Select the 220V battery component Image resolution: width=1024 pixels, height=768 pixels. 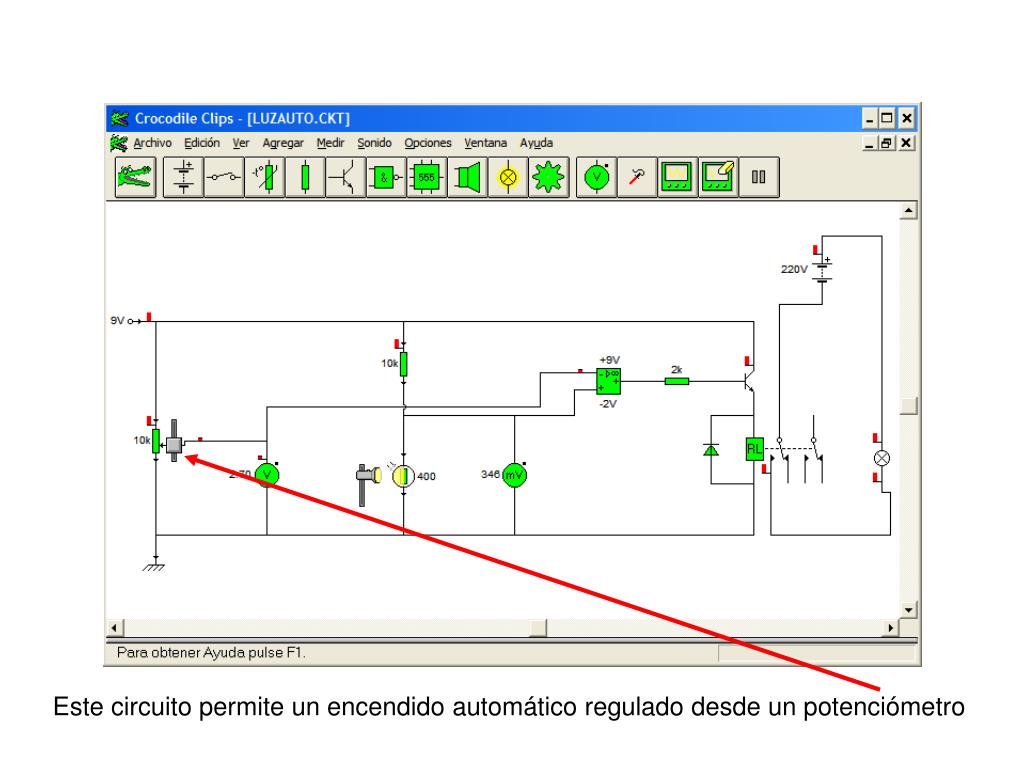coord(822,270)
